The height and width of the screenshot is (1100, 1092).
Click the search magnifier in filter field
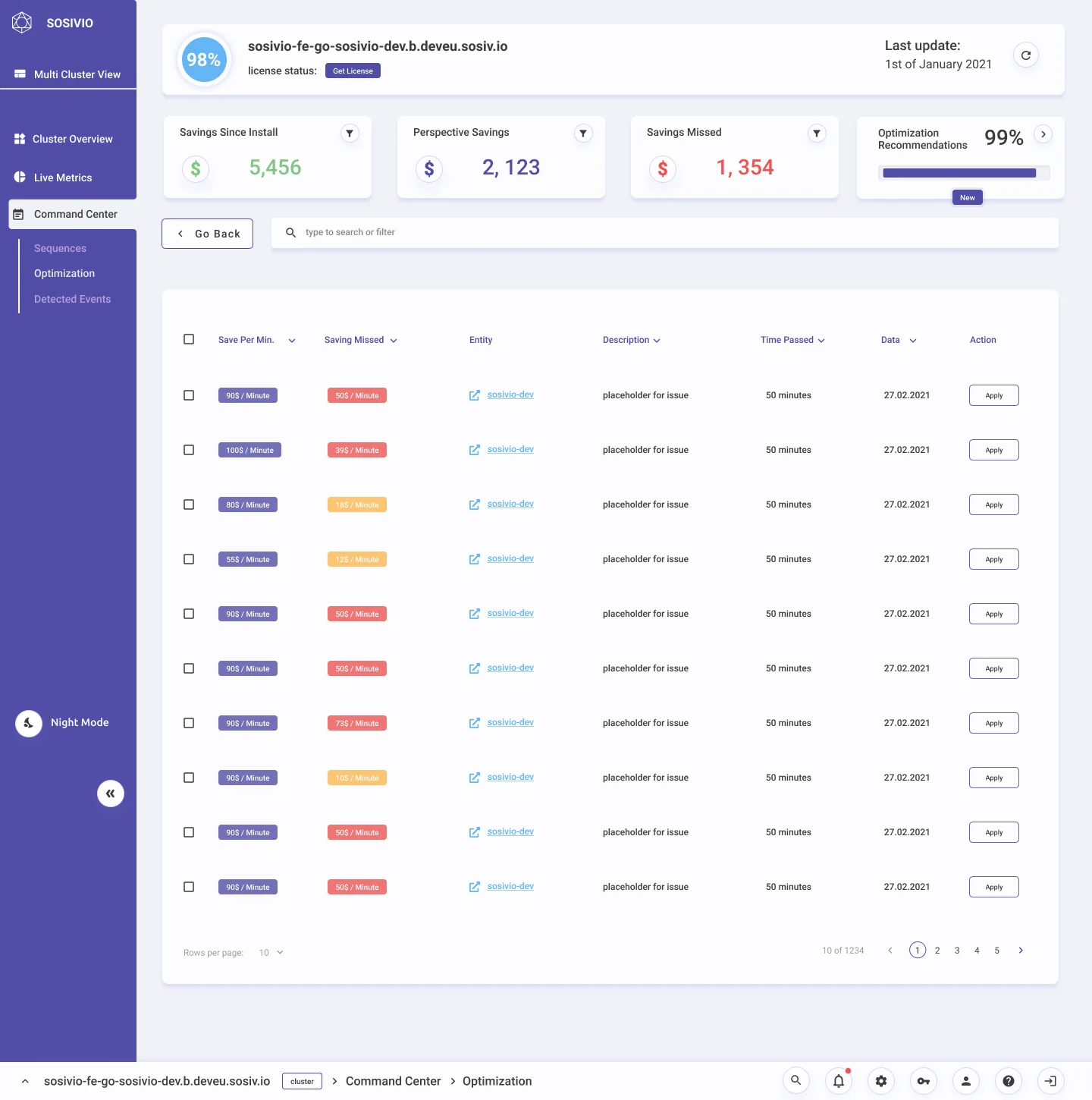(290, 233)
